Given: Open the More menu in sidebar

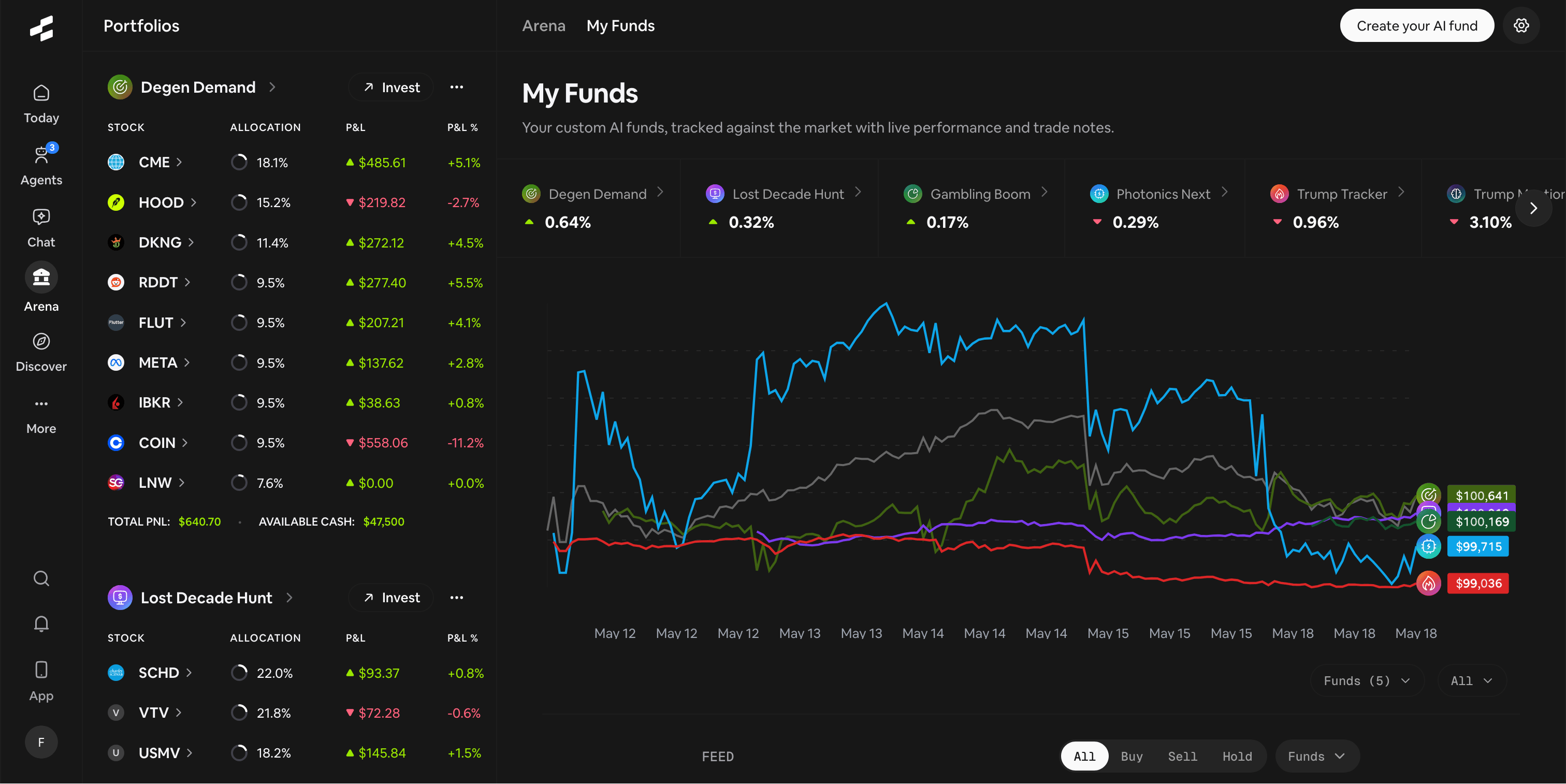Looking at the screenshot, I should click(x=41, y=415).
